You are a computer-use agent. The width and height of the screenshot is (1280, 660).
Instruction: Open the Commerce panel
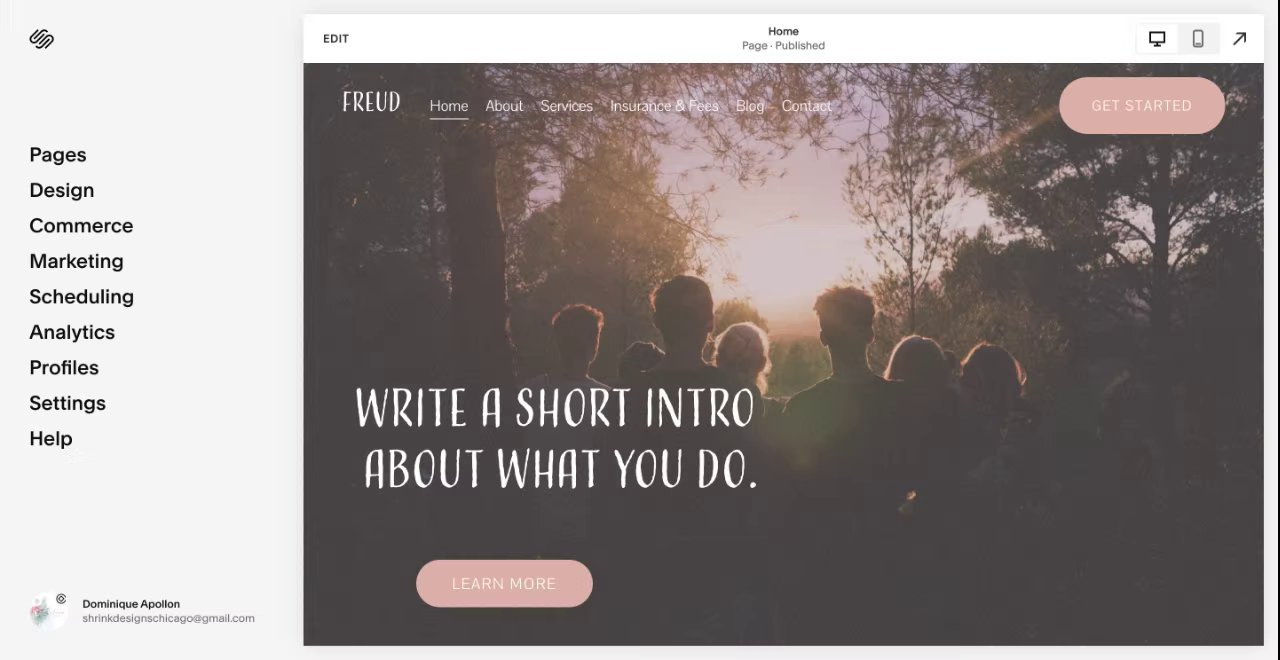pos(81,226)
